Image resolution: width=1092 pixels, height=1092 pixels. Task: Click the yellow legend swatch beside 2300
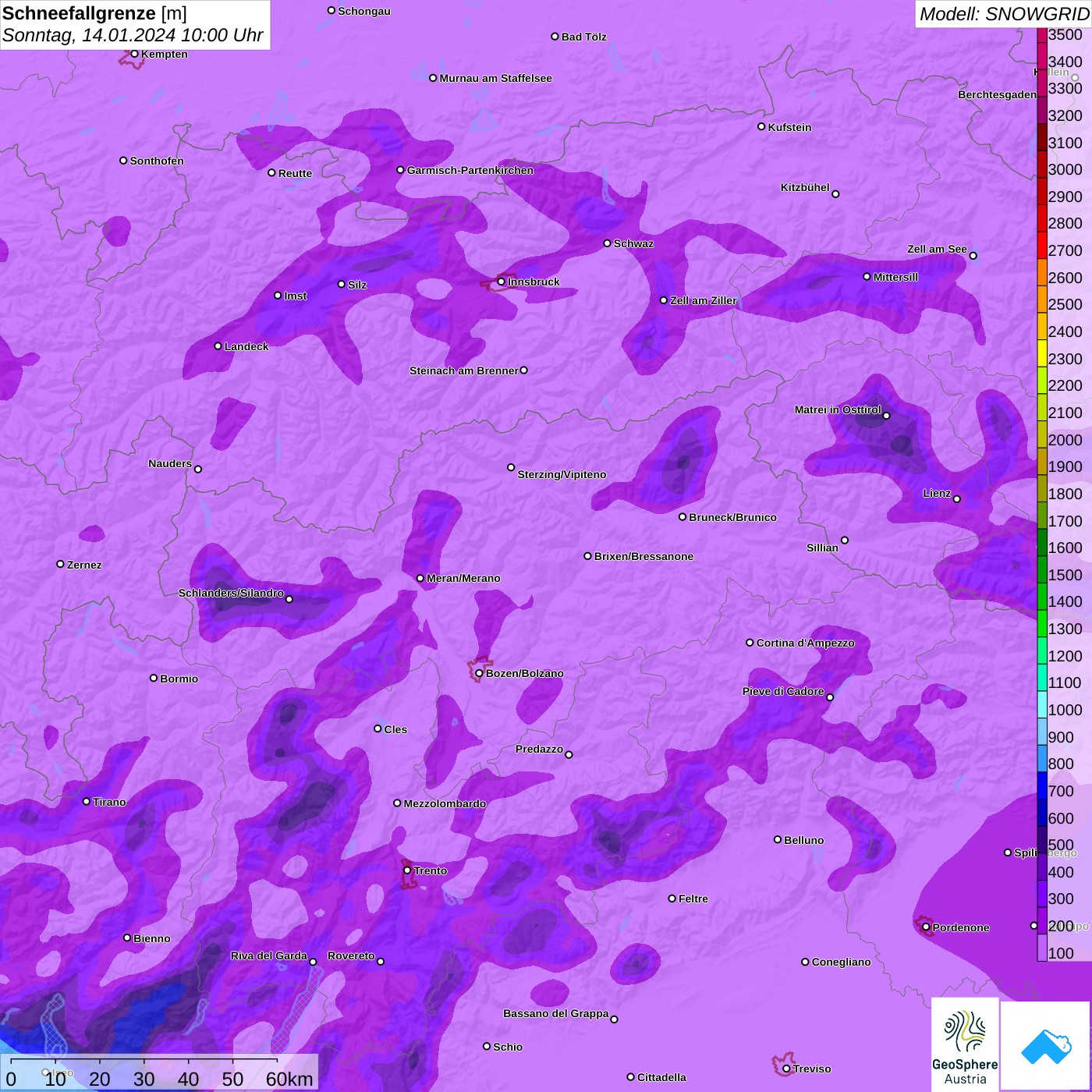[x=1042, y=353]
